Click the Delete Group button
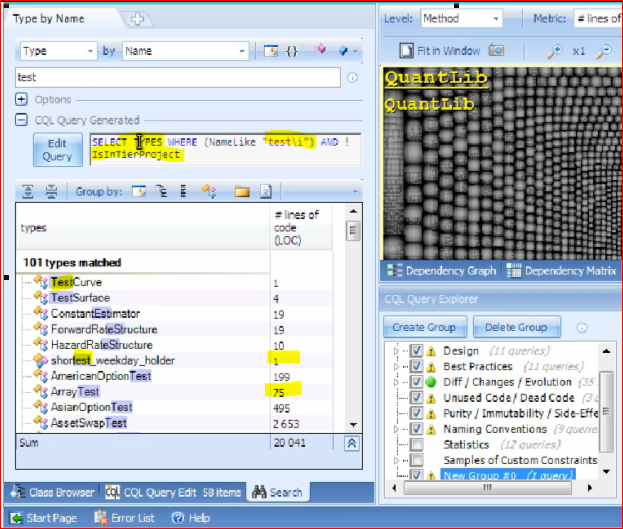The height and width of the screenshot is (529, 623). tap(517, 327)
